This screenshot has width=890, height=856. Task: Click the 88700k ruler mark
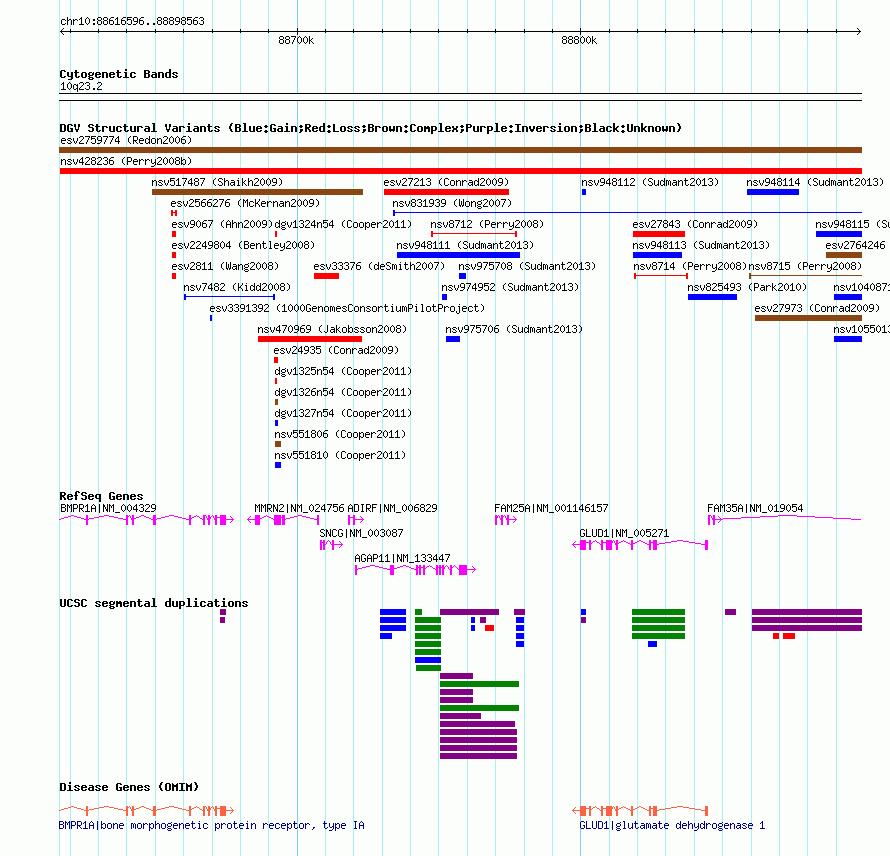(296, 40)
